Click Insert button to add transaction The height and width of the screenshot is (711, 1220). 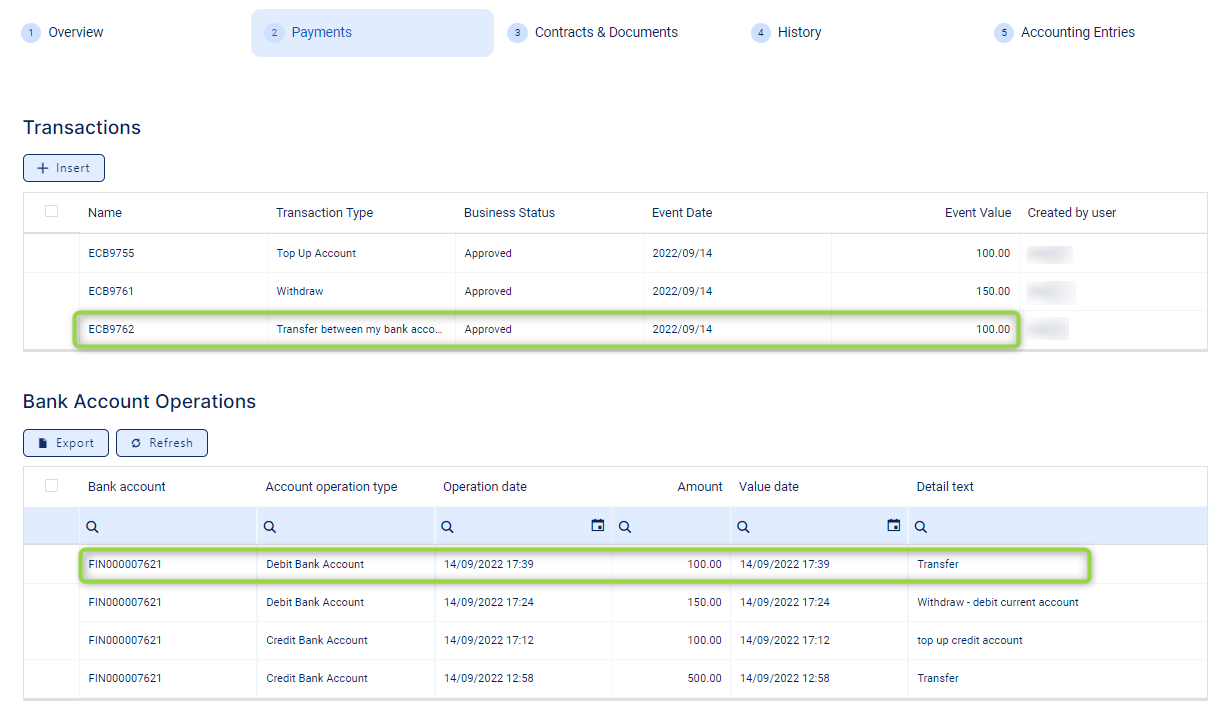(64, 168)
